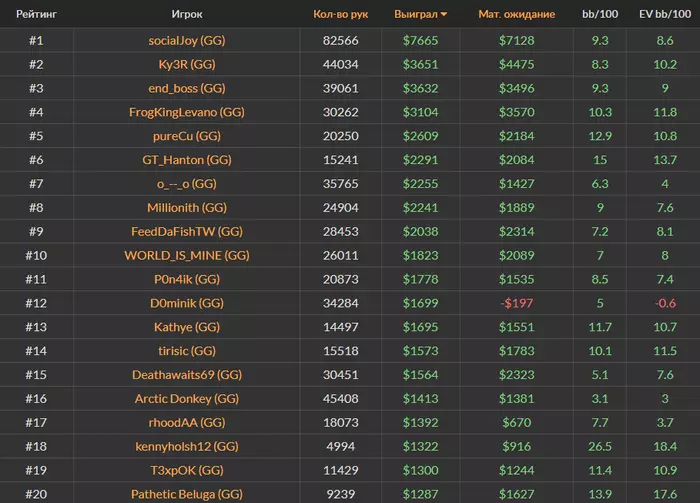Sort by the Выиграл descending arrow
Image resolution: width=700 pixels, height=503 pixels.
click(444, 15)
